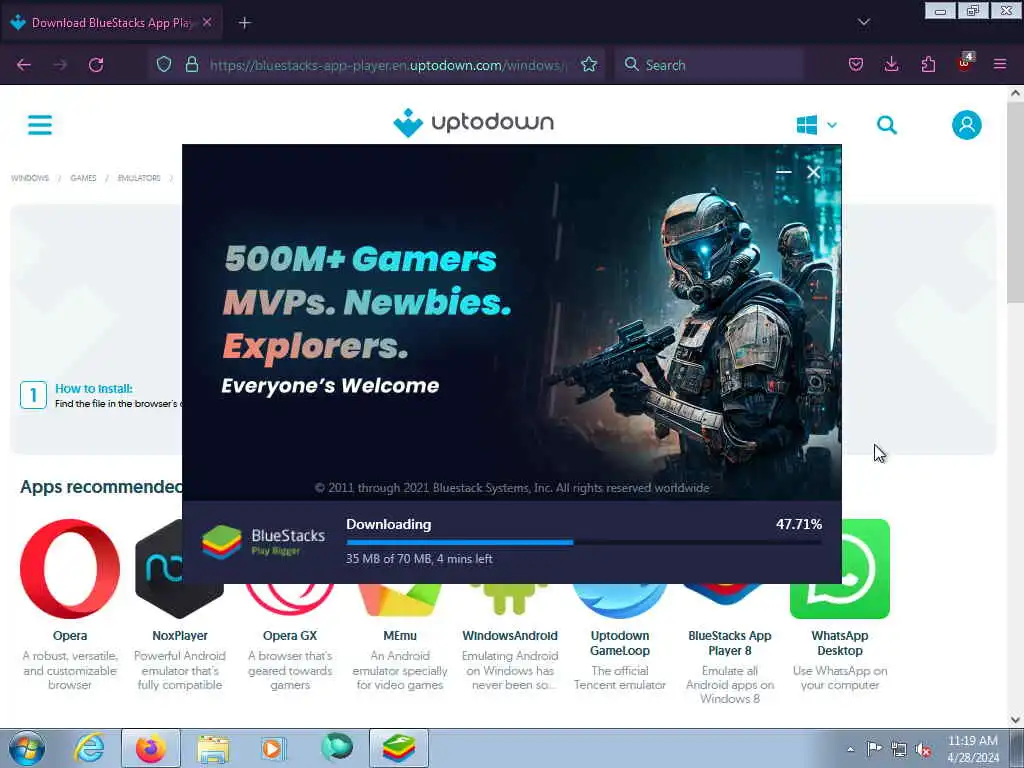The height and width of the screenshot is (768, 1024).
Task: Launch Internet Explorer from the taskbar
Action: coord(89,748)
